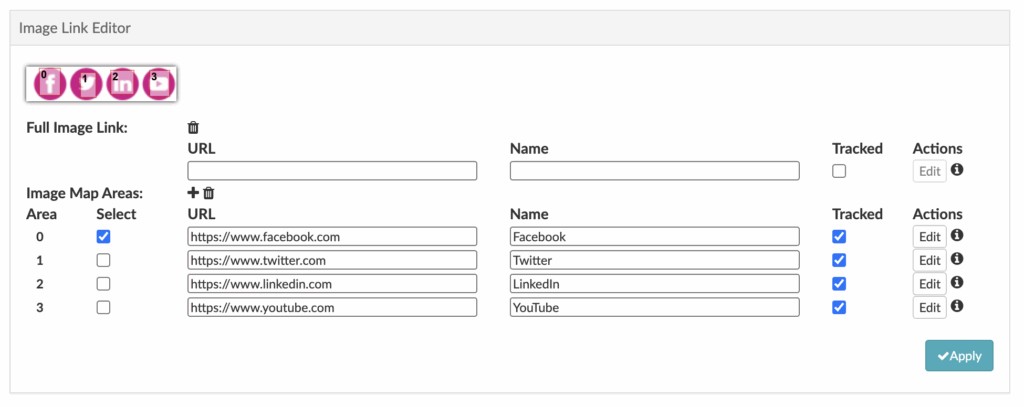Edit the Twitter area link

(929, 260)
